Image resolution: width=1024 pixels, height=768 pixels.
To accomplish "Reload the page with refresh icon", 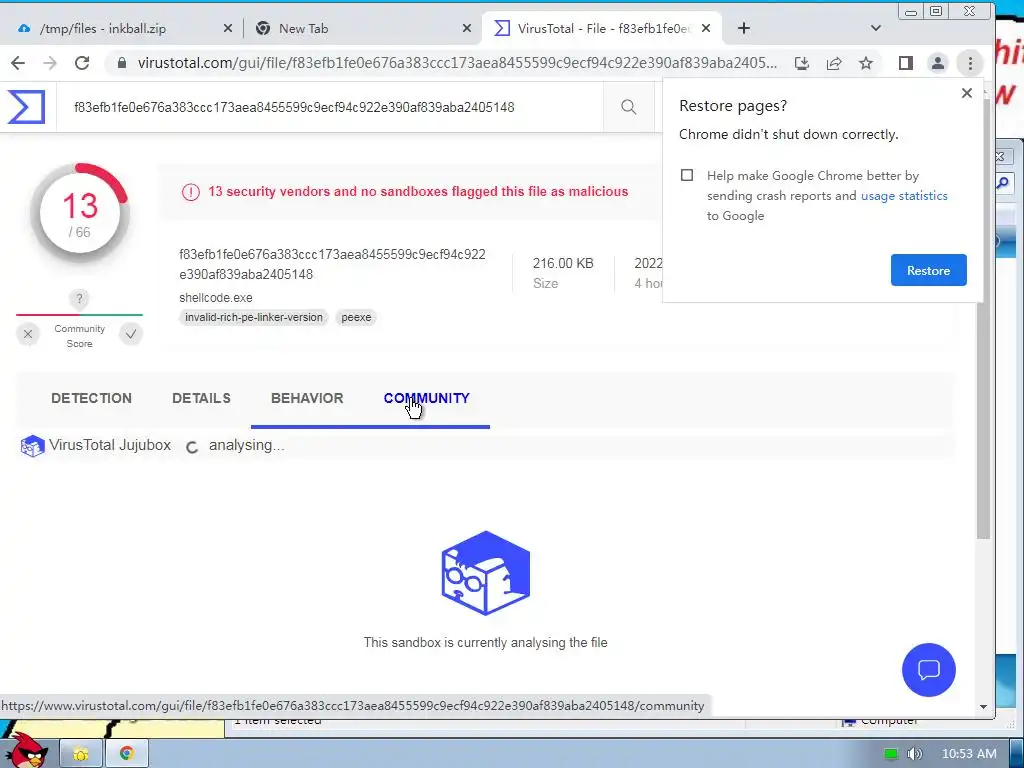I will [82, 63].
